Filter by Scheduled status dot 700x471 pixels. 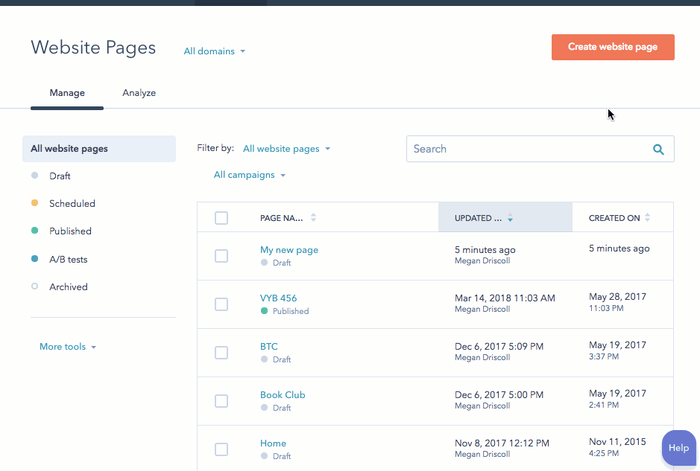[x=34, y=203]
